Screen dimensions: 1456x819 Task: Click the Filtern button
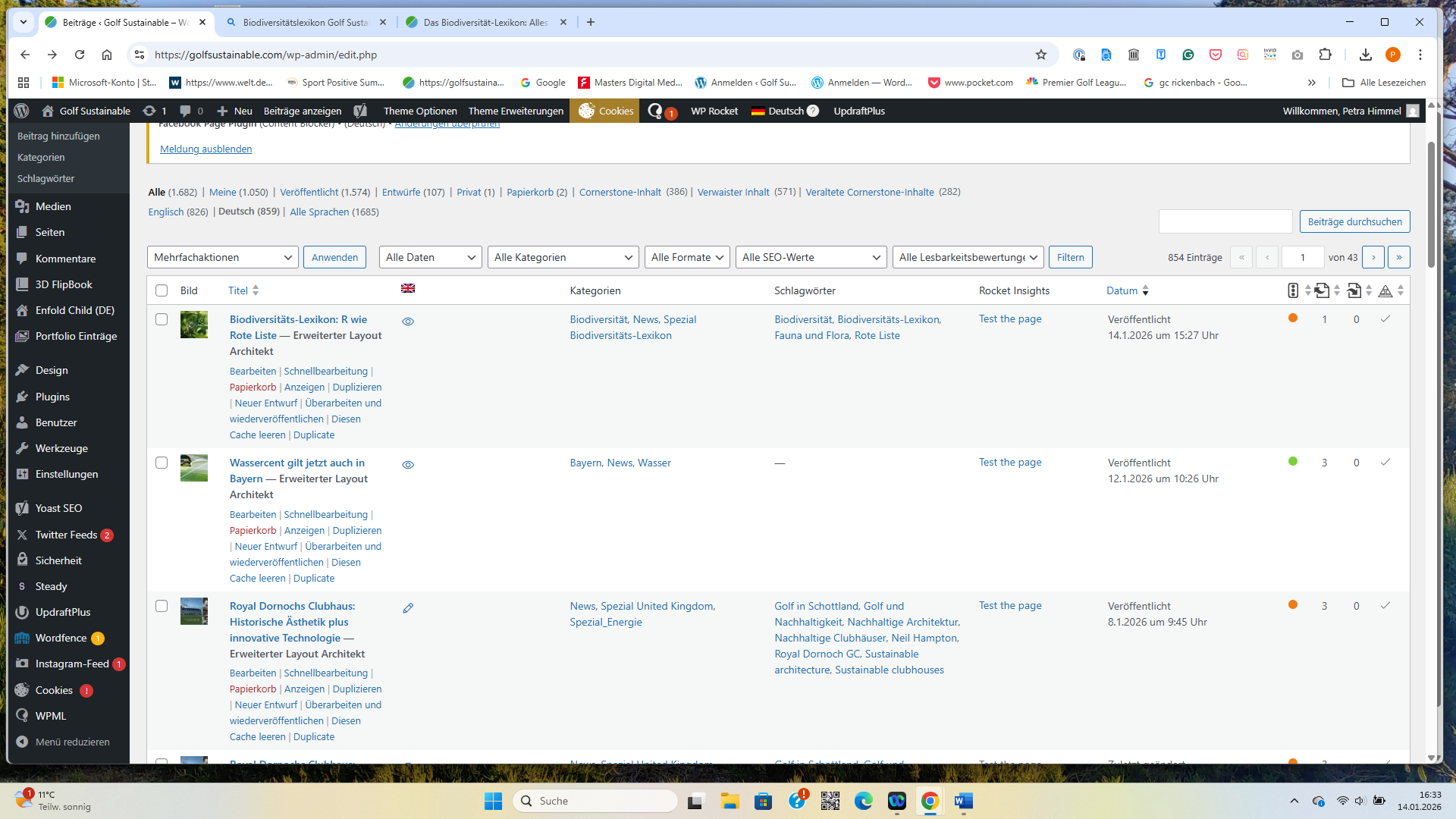coord(1070,257)
